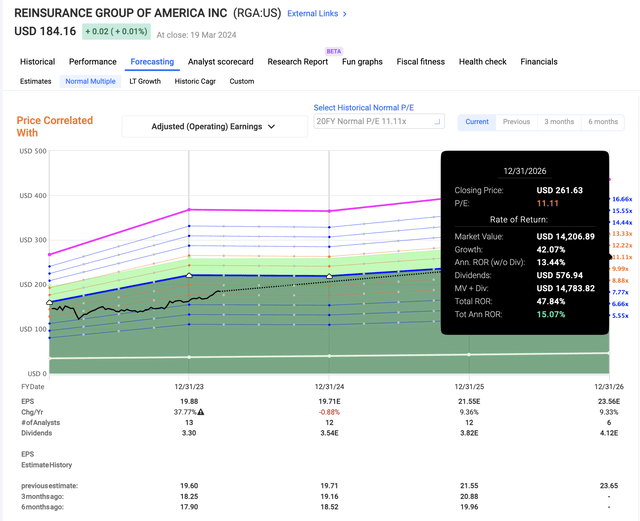Click the orange 11.11x normal P/E label

tap(622, 257)
